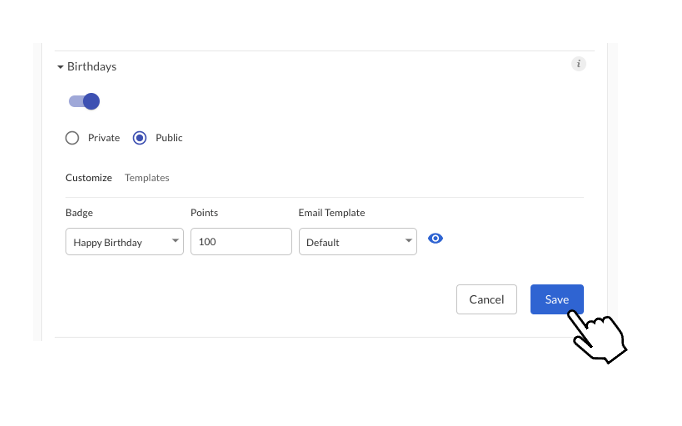The width and height of the screenshot is (682, 426).
Task: Save the birthday settings
Action: (557, 299)
